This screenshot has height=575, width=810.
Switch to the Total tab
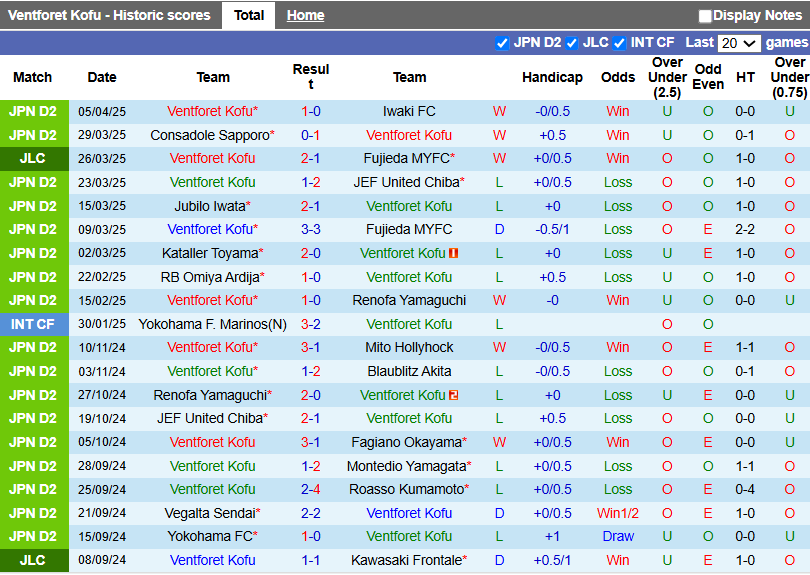tap(248, 15)
